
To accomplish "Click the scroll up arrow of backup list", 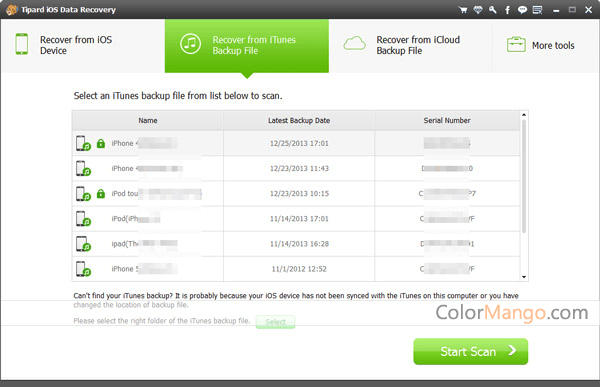I will pyautogui.click(x=524, y=115).
